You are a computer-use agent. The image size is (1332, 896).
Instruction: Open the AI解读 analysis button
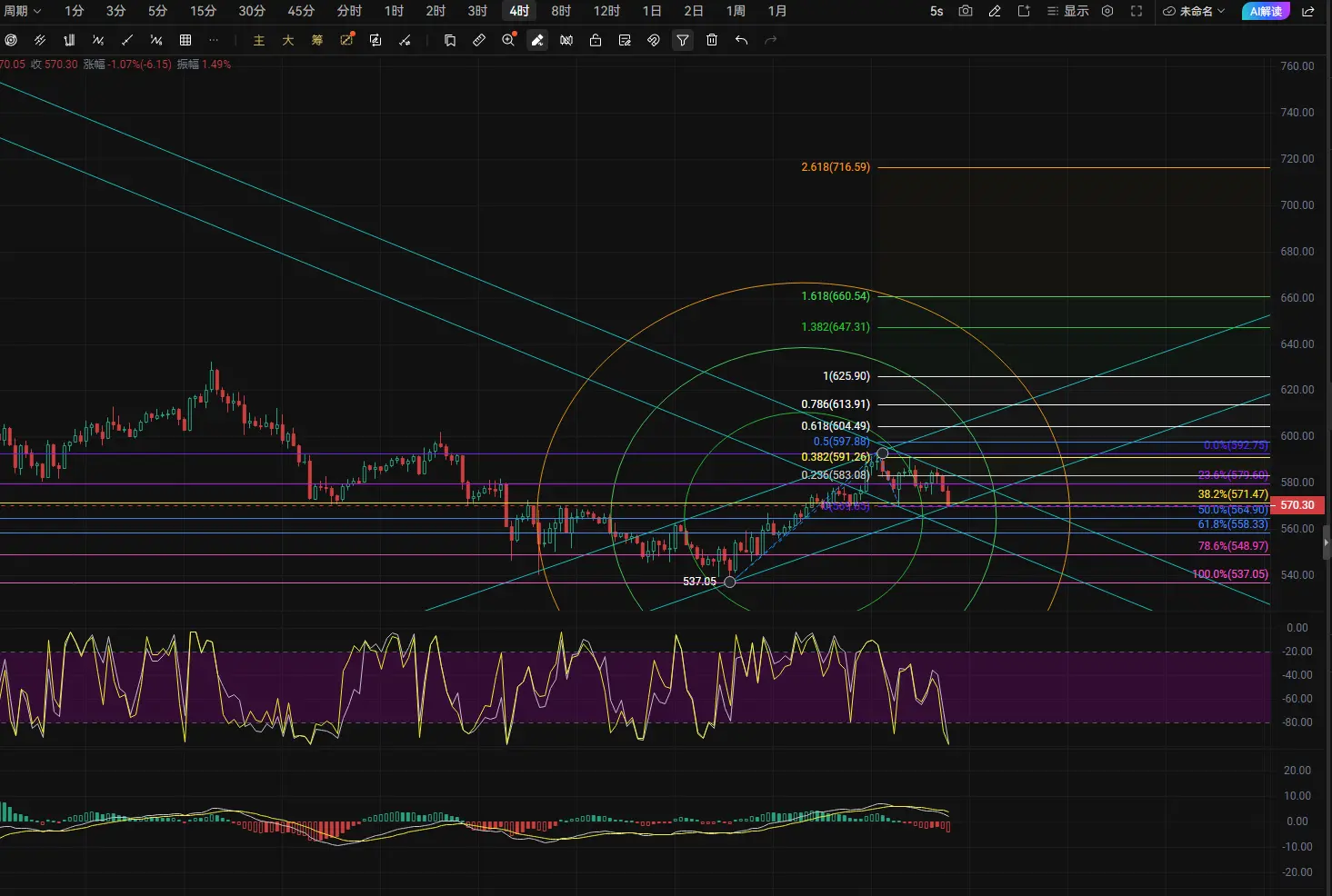click(1266, 11)
